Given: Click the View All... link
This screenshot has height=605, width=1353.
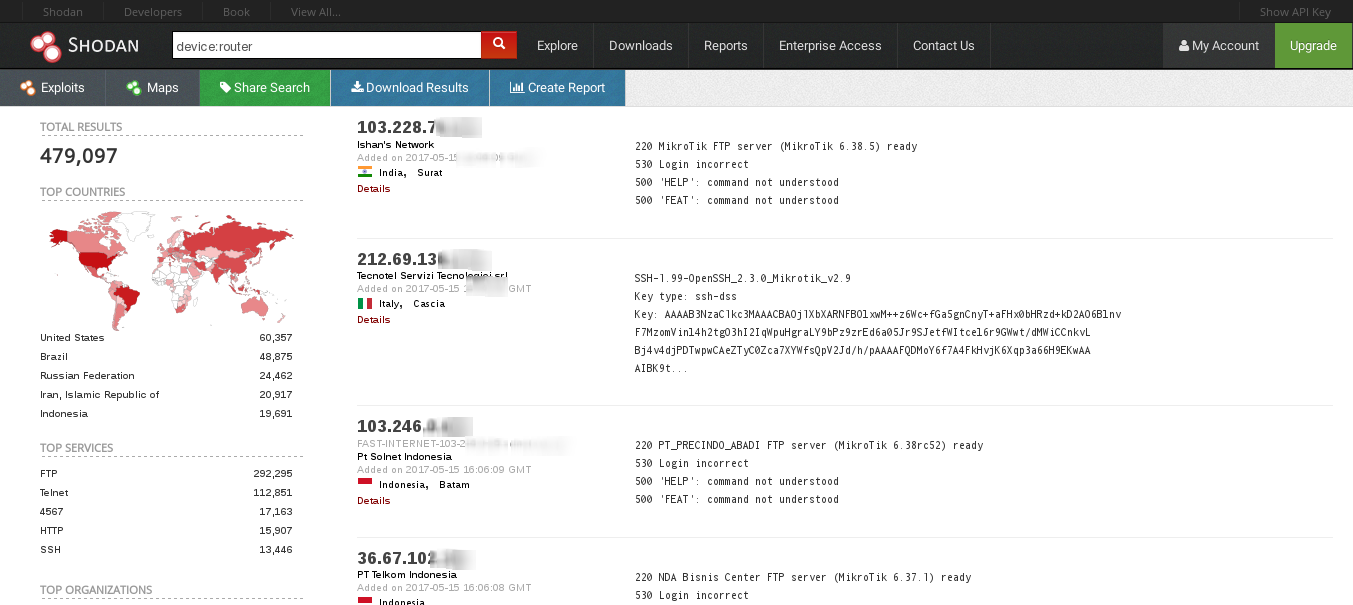Looking at the screenshot, I should [x=316, y=12].
